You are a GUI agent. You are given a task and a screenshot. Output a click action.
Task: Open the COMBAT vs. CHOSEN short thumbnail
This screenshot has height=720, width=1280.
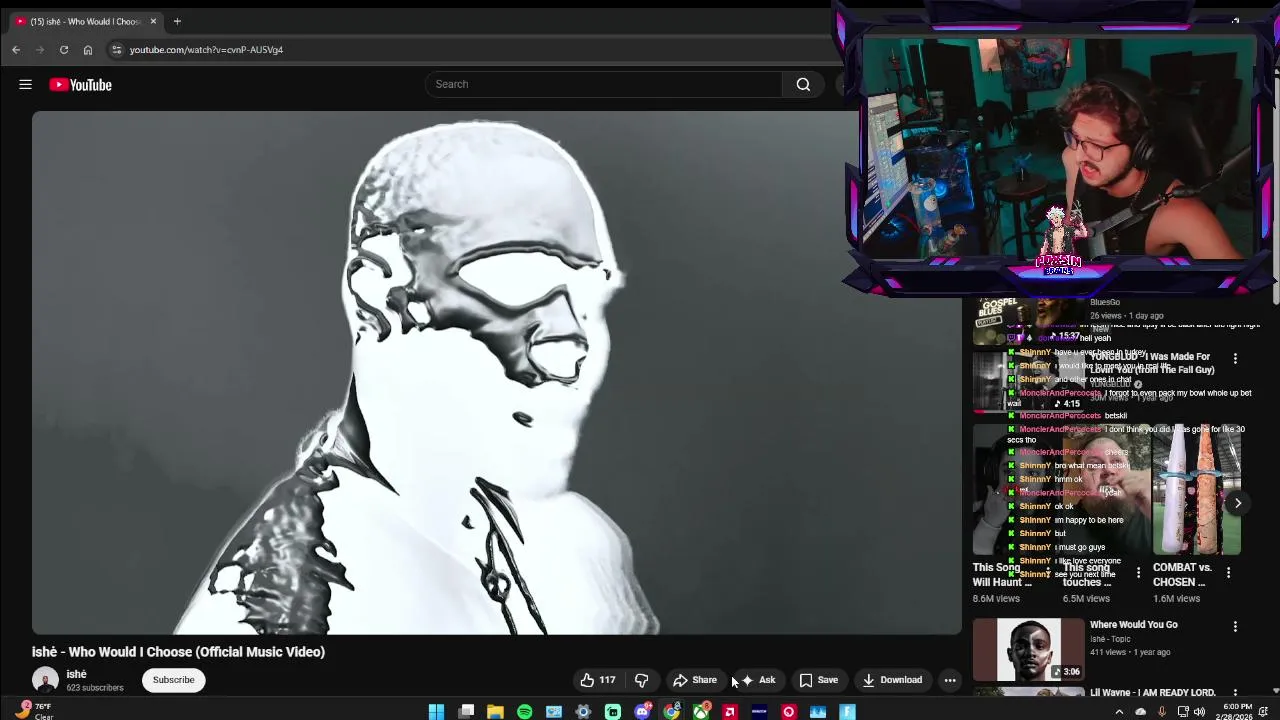click(1197, 490)
